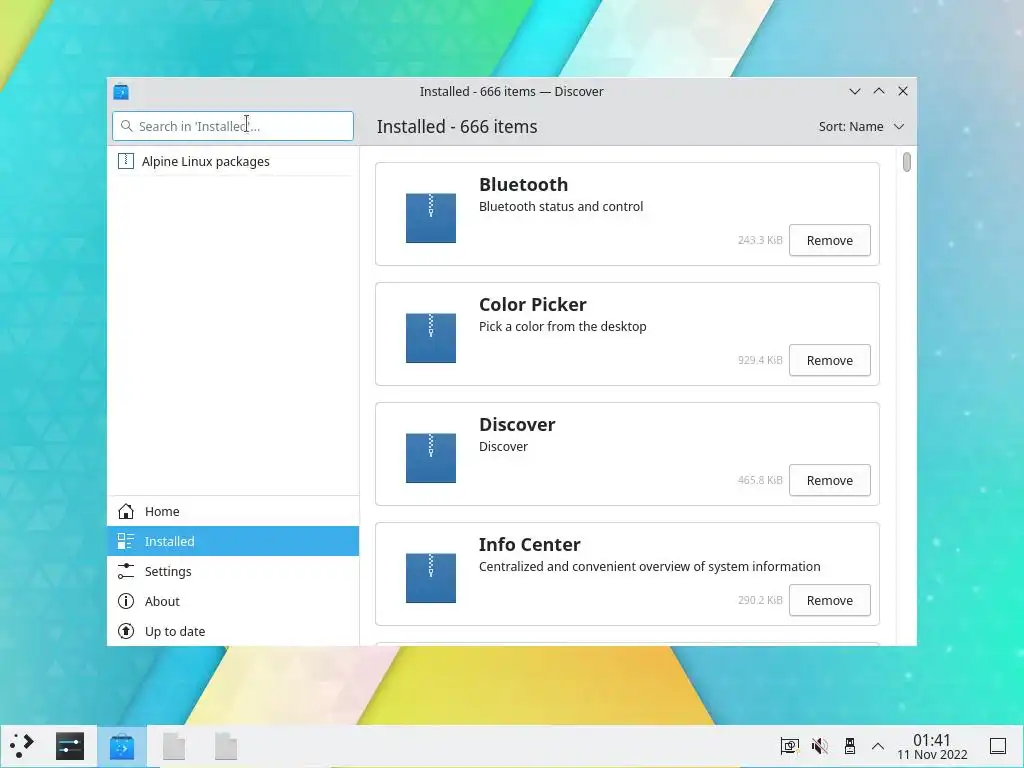Click the Discover package icon

[x=431, y=458]
